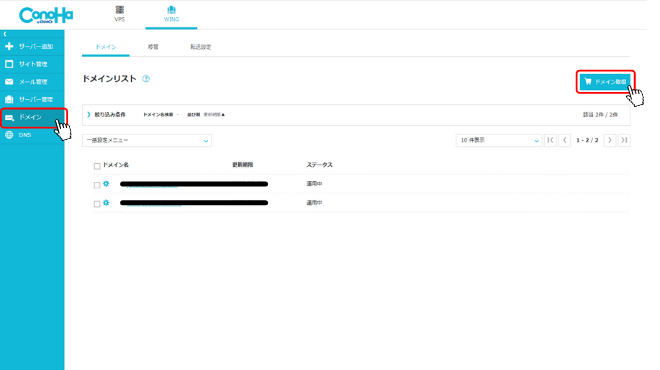This screenshot has width=660, height=370.
Task: Tick the first domain row checkbox
Action: coord(97,185)
